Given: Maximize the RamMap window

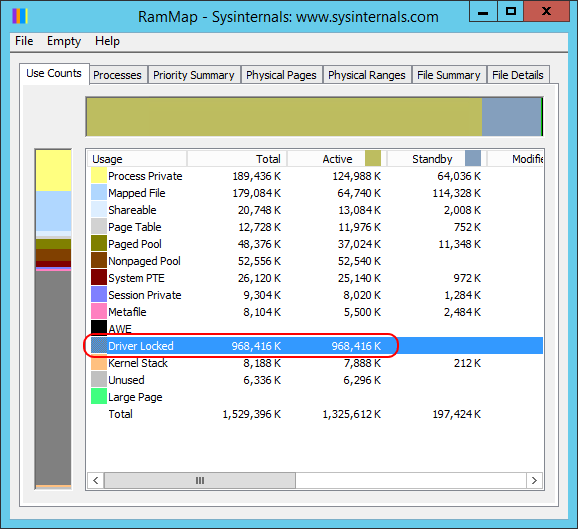Looking at the screenshot, I should (511, 11).
